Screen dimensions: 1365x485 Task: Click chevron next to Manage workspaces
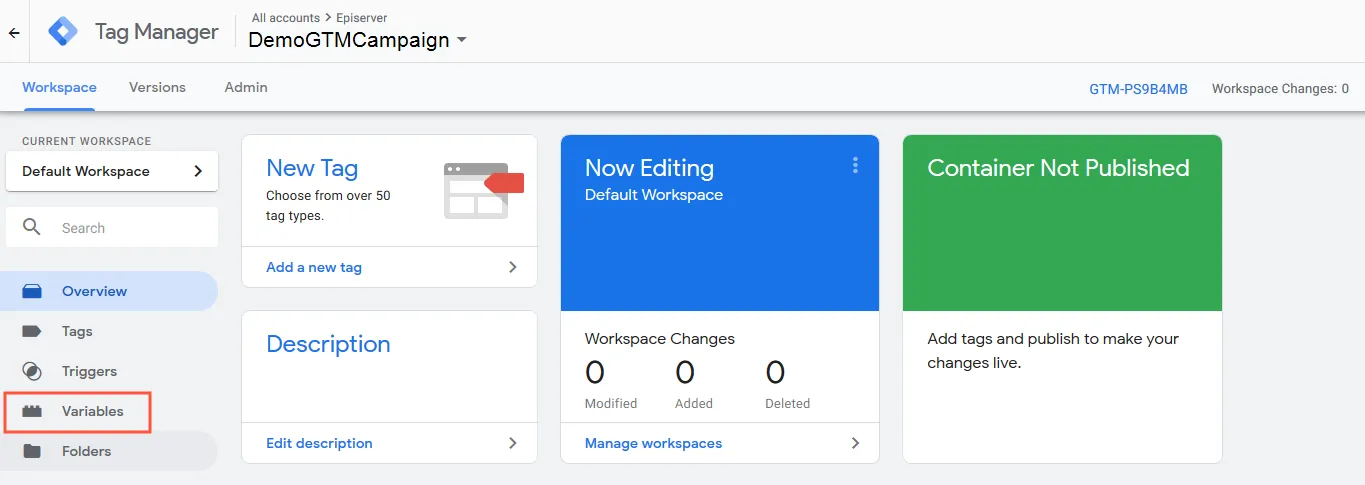coord(855,443)
